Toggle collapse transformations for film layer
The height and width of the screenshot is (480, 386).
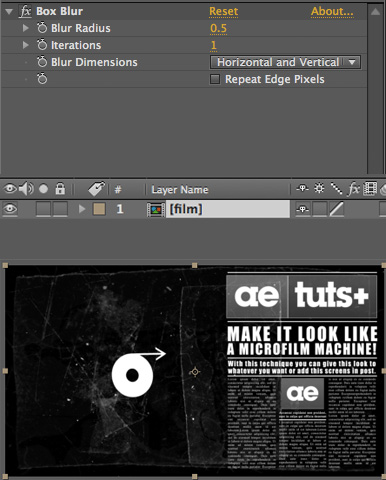coord(319,209)
